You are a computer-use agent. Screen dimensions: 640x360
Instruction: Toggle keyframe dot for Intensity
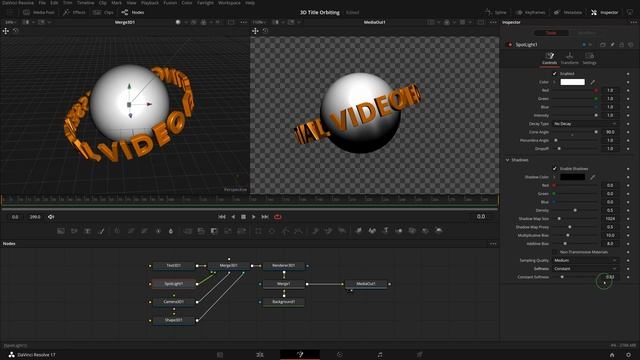(x=628, y=116)
